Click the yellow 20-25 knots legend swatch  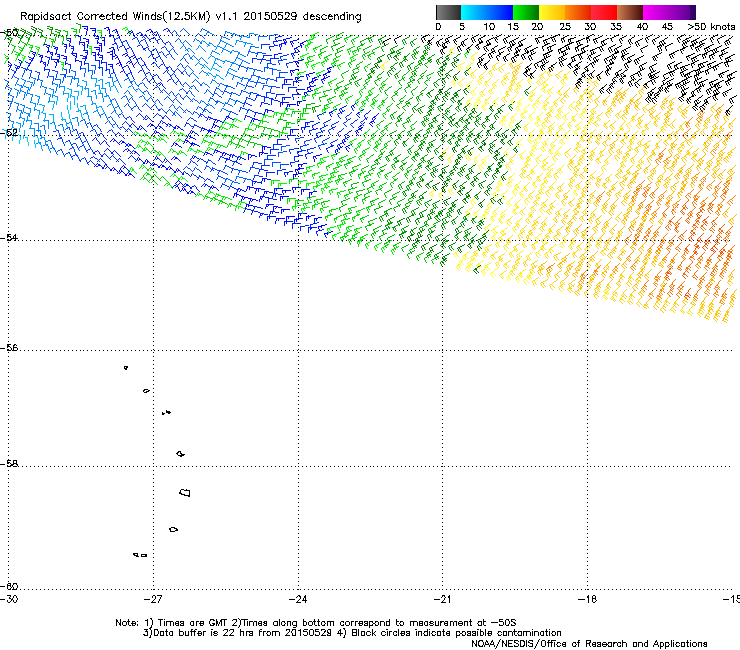pyautogui.click(x=552, y=12)
